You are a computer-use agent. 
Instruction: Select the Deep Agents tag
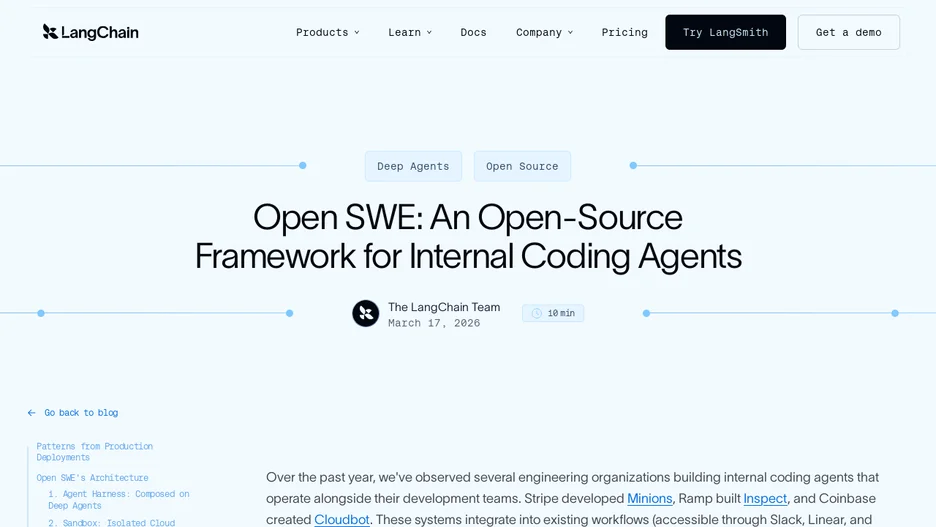click(413, 166)
